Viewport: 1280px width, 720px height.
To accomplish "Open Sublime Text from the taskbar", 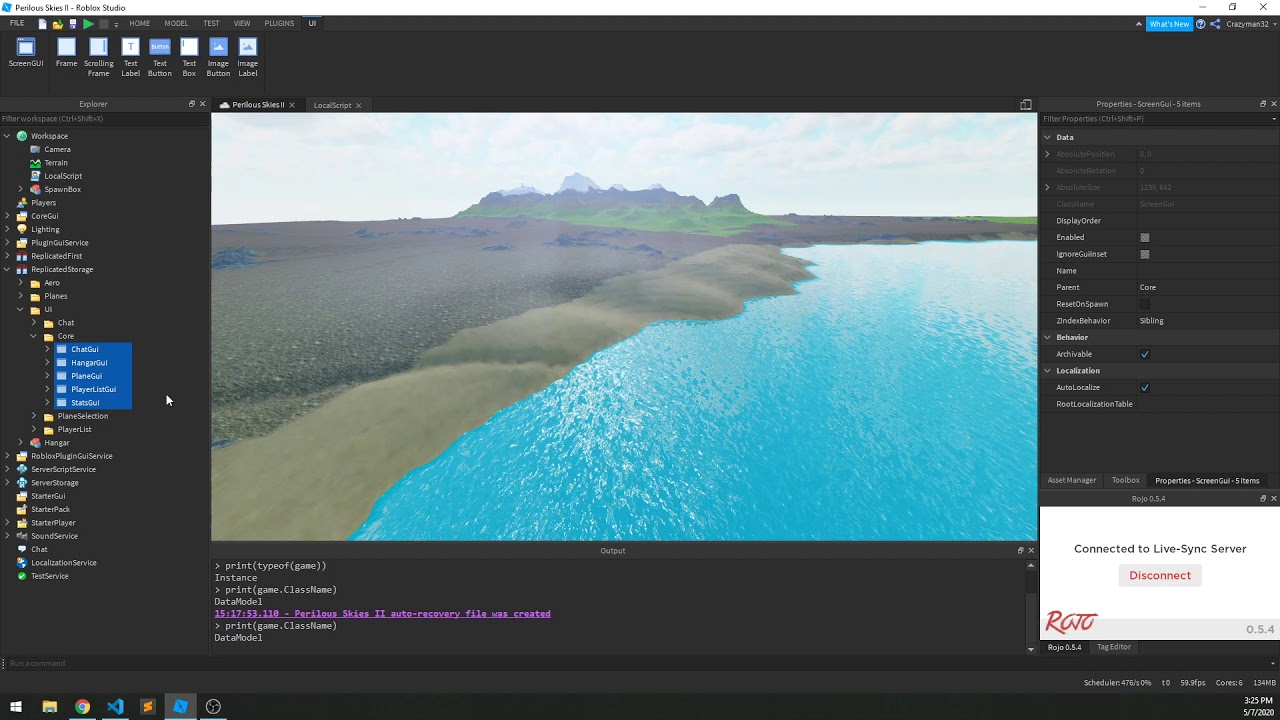I will pos(148,706).
